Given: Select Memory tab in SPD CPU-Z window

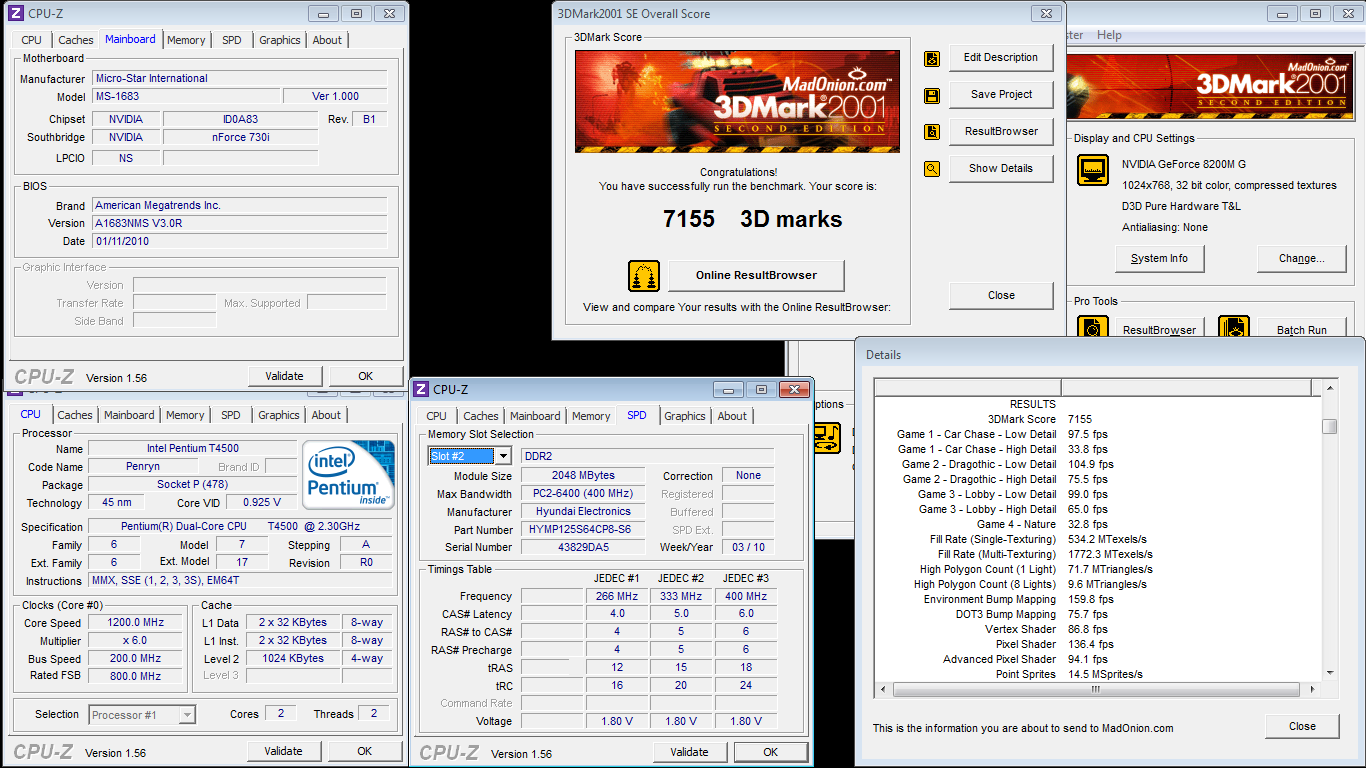Looking at the screenshot, I should (x=591, y=416).
